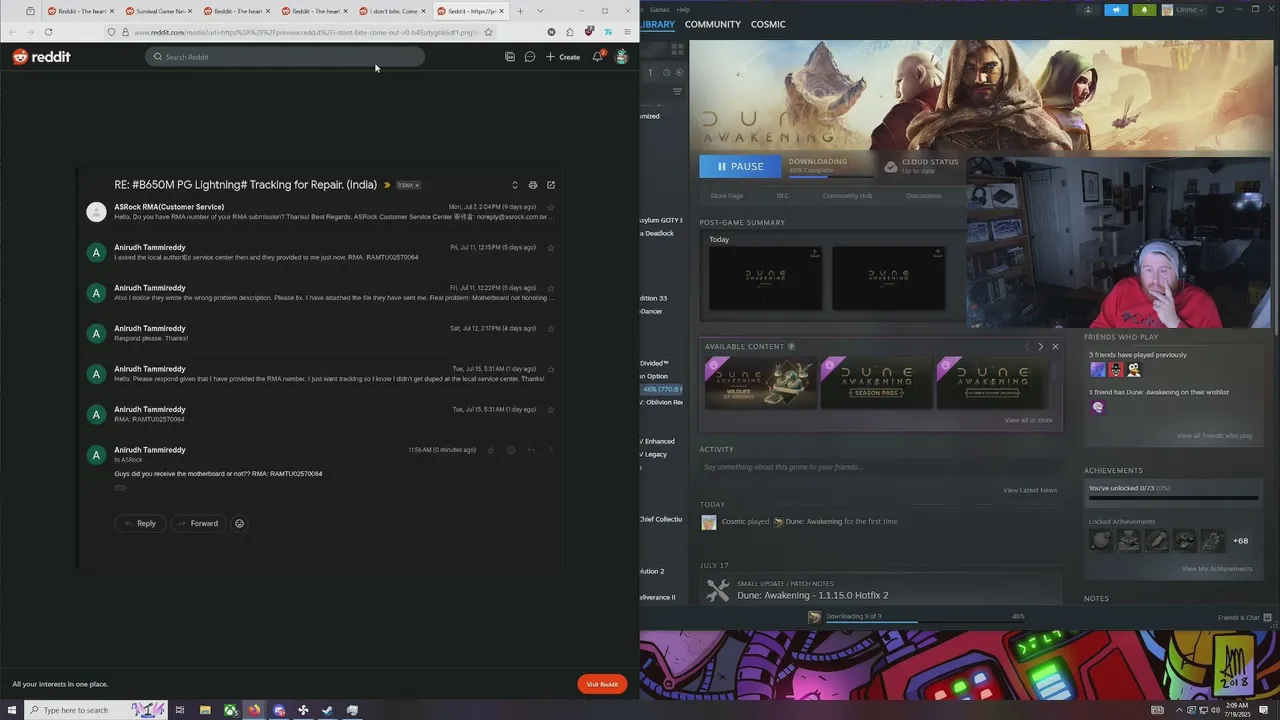This screenshot has height=720, width=1280.
Task: Click View all friends who play
Action: coord(1214,436)
